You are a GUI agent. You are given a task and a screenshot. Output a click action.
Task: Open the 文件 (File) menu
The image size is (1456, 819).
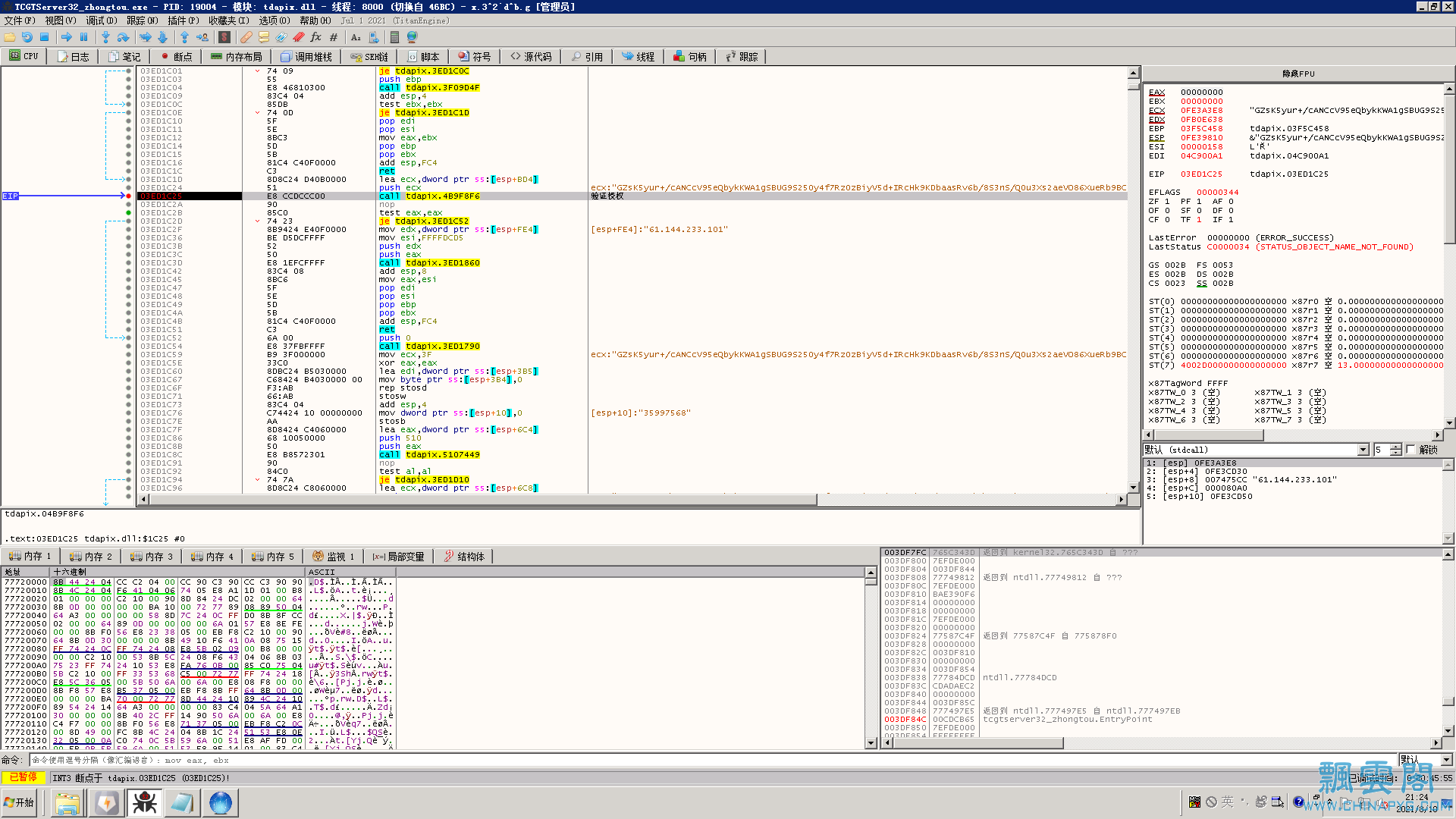click(20, 20)
